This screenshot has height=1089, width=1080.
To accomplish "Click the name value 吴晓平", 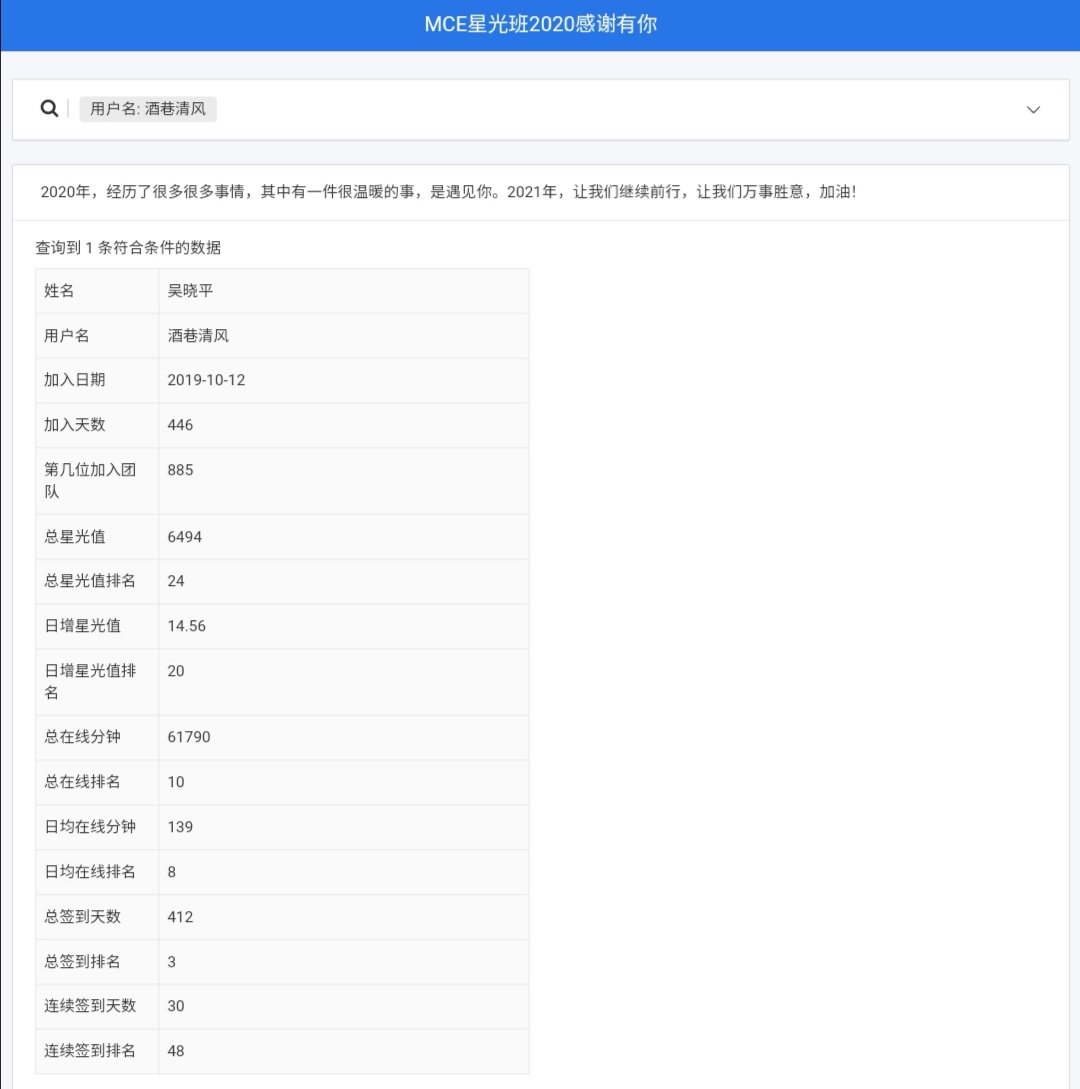I will [x=190, y=290].
